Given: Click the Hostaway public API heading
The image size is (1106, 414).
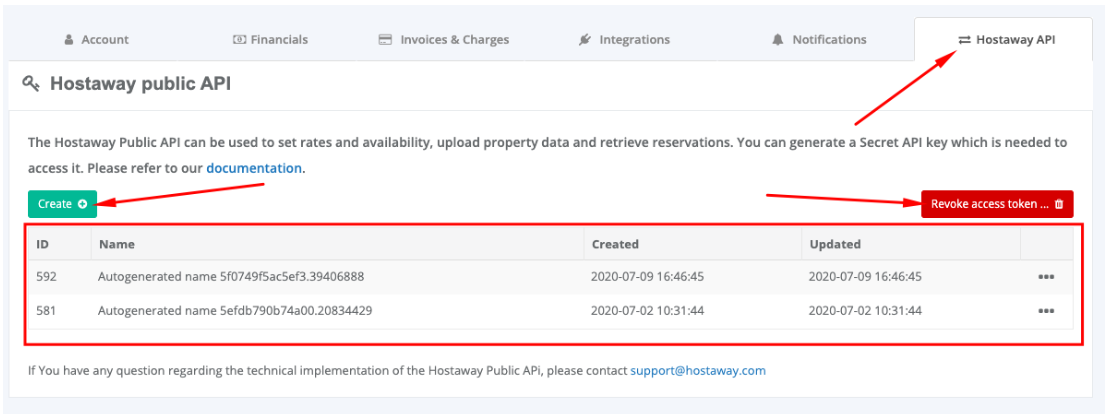Looking at the screenshot, I should click(x=140, y=85).
